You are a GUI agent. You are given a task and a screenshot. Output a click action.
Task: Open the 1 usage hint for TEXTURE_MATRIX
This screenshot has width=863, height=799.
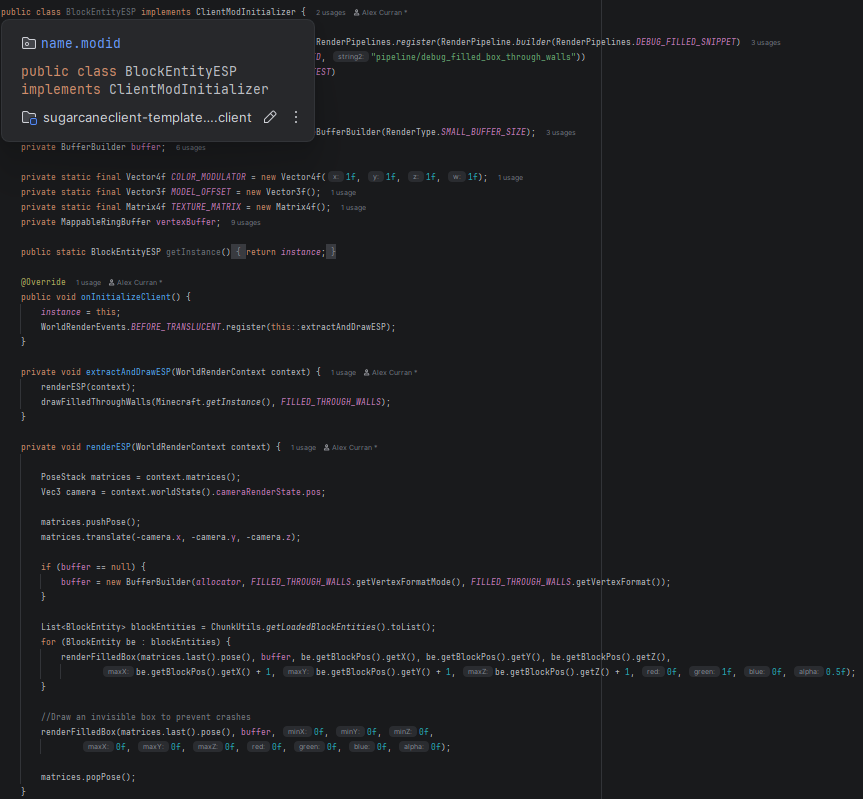click(354, 207)
